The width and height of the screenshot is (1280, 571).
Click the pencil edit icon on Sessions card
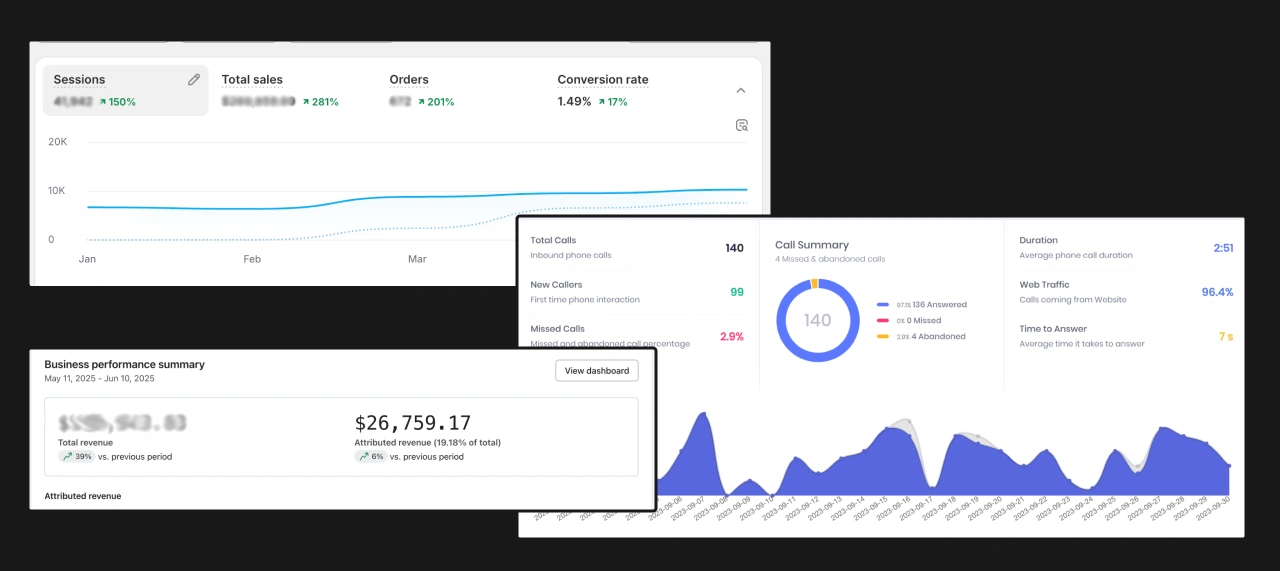[194, 80]
